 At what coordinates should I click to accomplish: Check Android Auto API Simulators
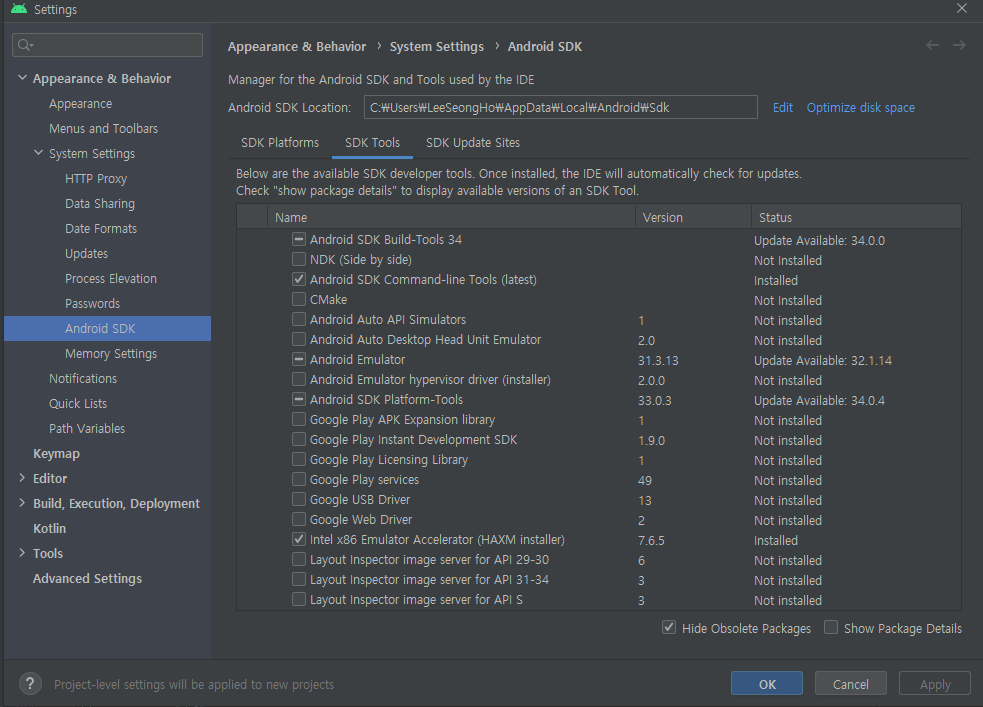point(299,320)
